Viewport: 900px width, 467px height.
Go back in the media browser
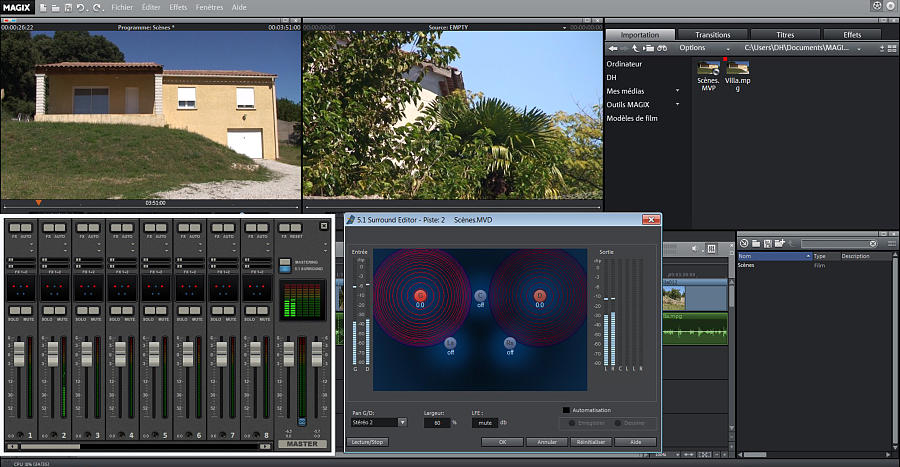[x=613, y=48]
